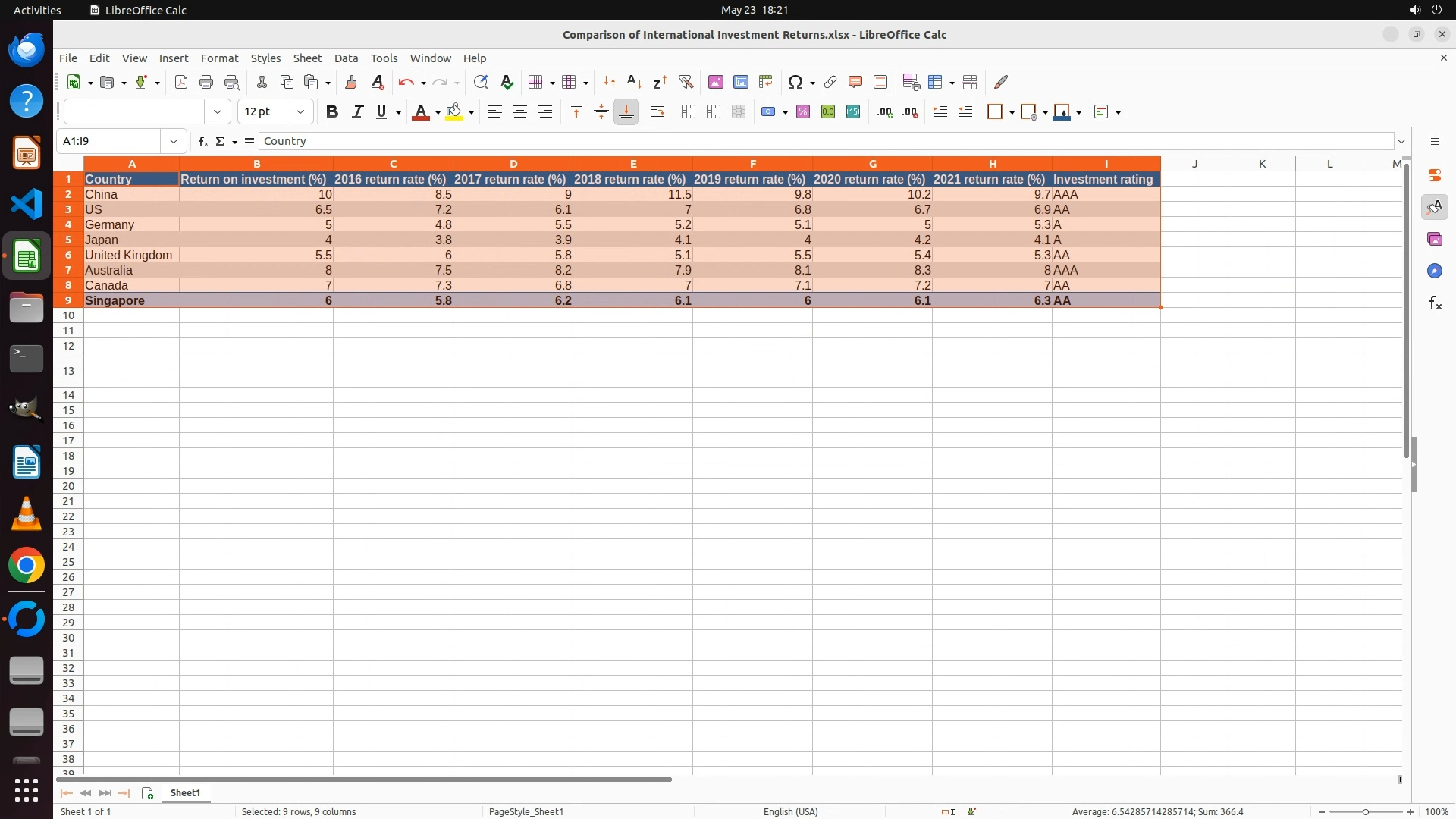Click the Sort Ascending toolbar icon
The image size is (1456, 819).
634,82
